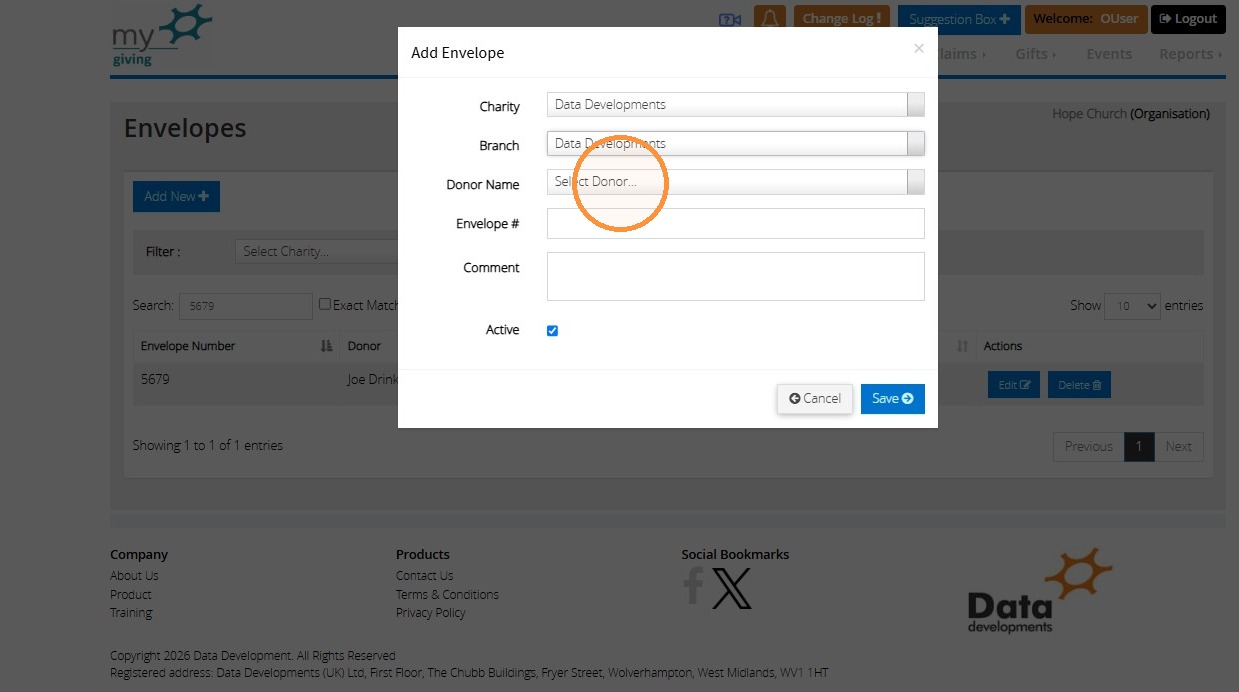Open the Change Log button
The image size is (1239, 692).
point(842,19)
